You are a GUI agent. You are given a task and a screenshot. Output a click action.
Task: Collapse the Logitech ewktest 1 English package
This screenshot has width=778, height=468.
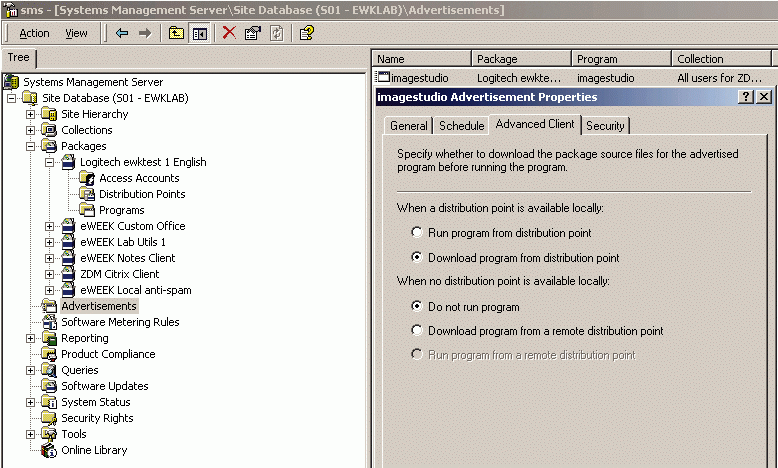[50, 162]
